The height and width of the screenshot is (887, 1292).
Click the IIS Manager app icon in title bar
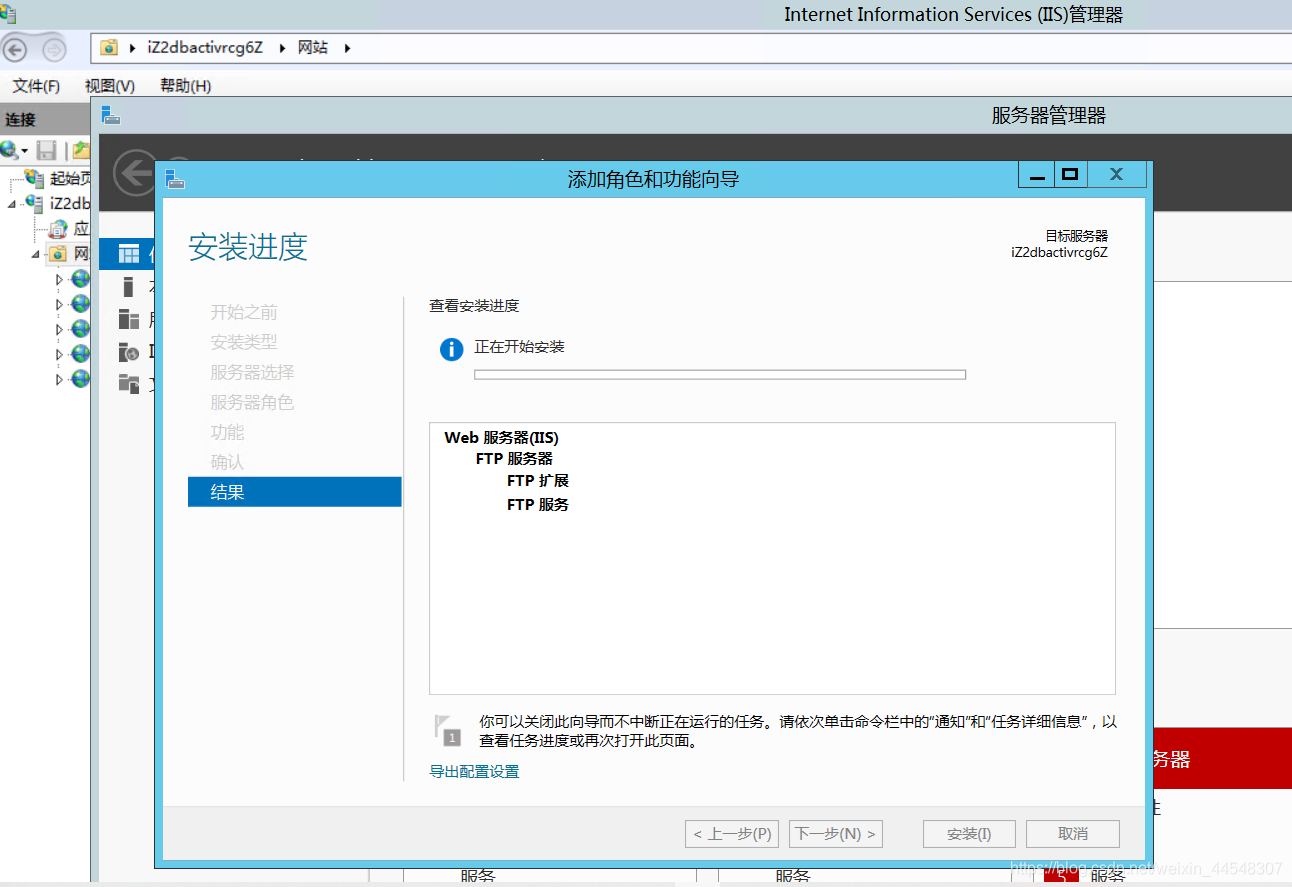click(8, 13)
